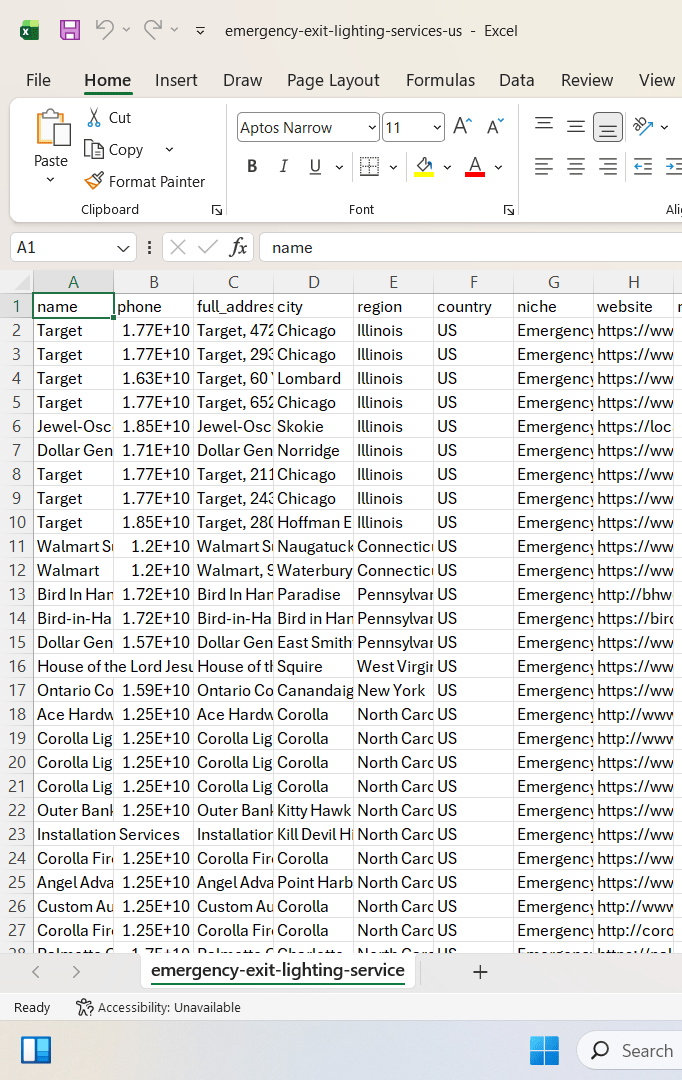Viewport: 682px width, 1080px height.
Task: Click Align Right icon
Action: tap(608, 167)
